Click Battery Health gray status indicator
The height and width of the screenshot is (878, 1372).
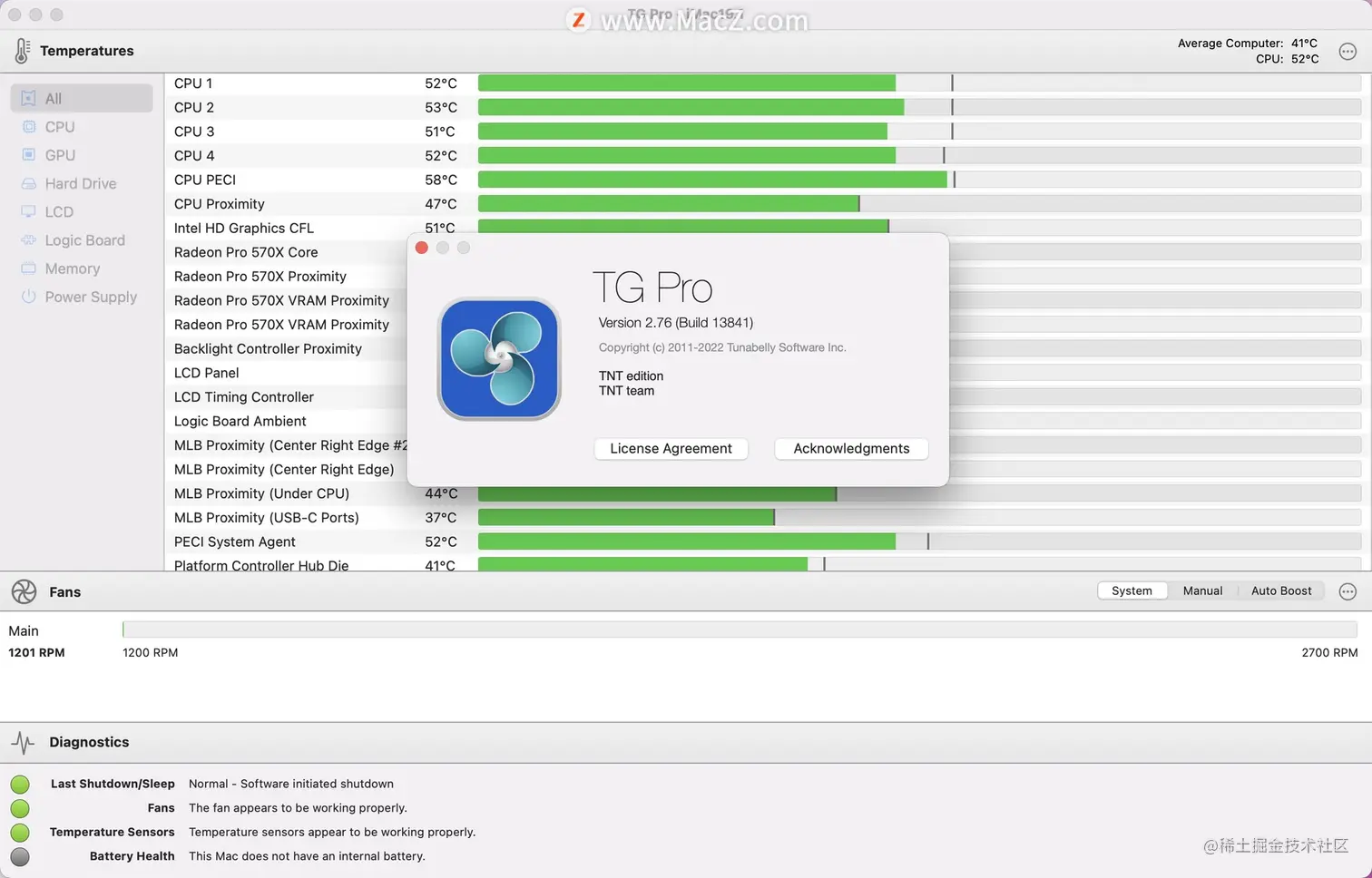[20, 856]
